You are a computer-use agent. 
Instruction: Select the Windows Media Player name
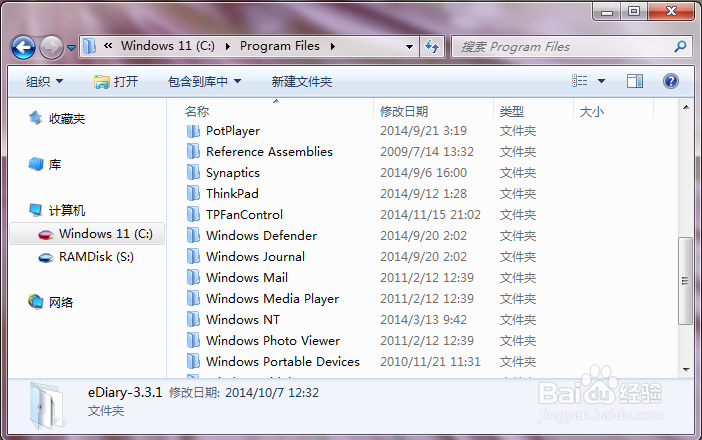pos(272,299)
